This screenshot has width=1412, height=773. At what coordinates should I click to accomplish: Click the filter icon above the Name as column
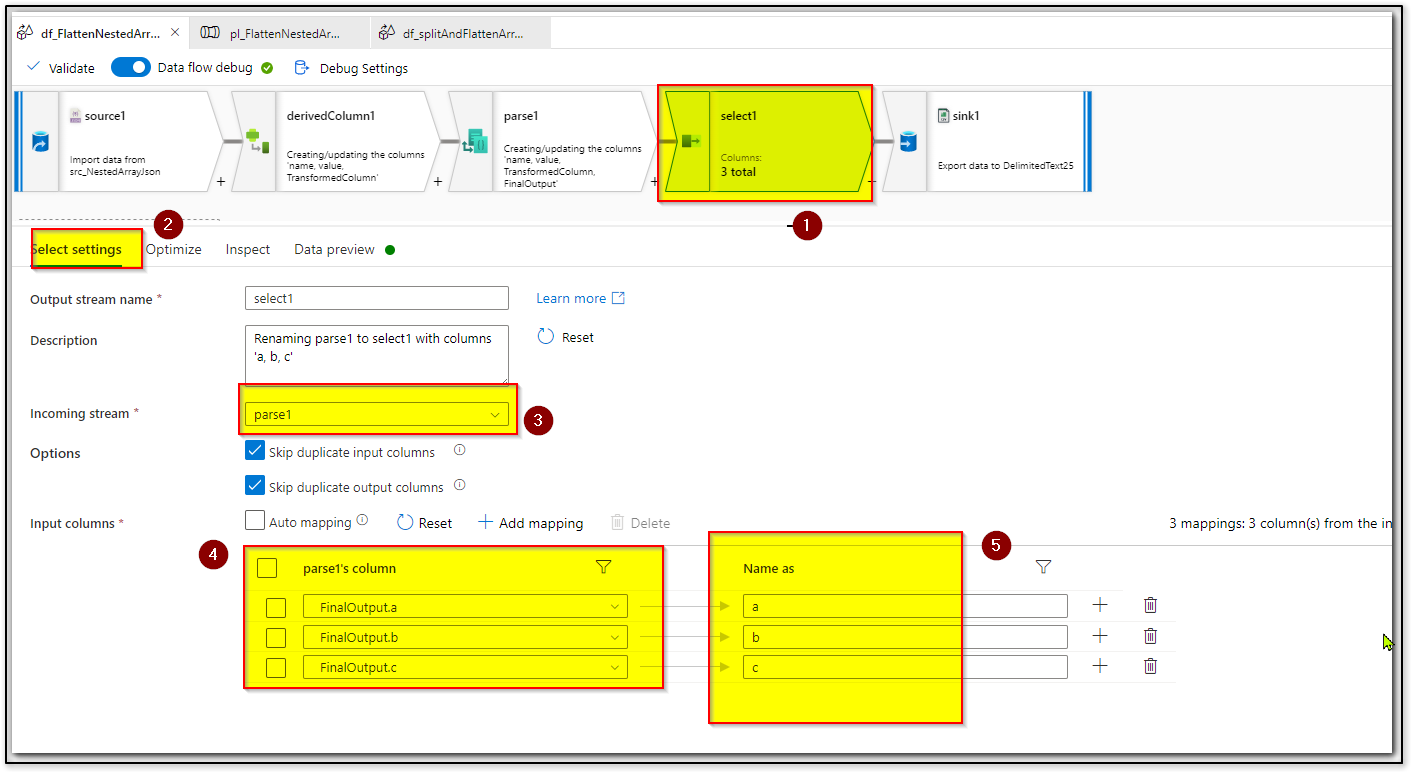tap(1043, 567)
